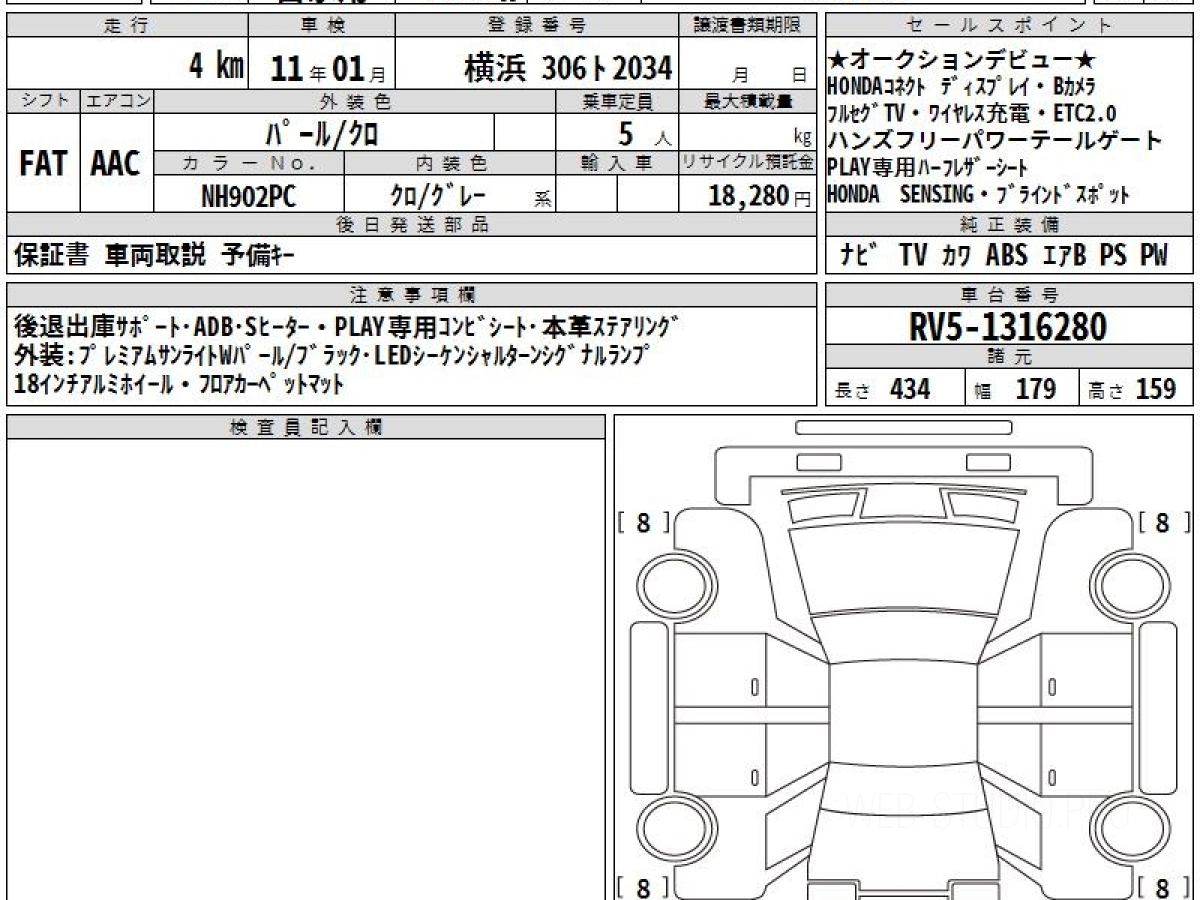
Task: Click 保証書 車両取説 予備キー text
Action: 154,256
